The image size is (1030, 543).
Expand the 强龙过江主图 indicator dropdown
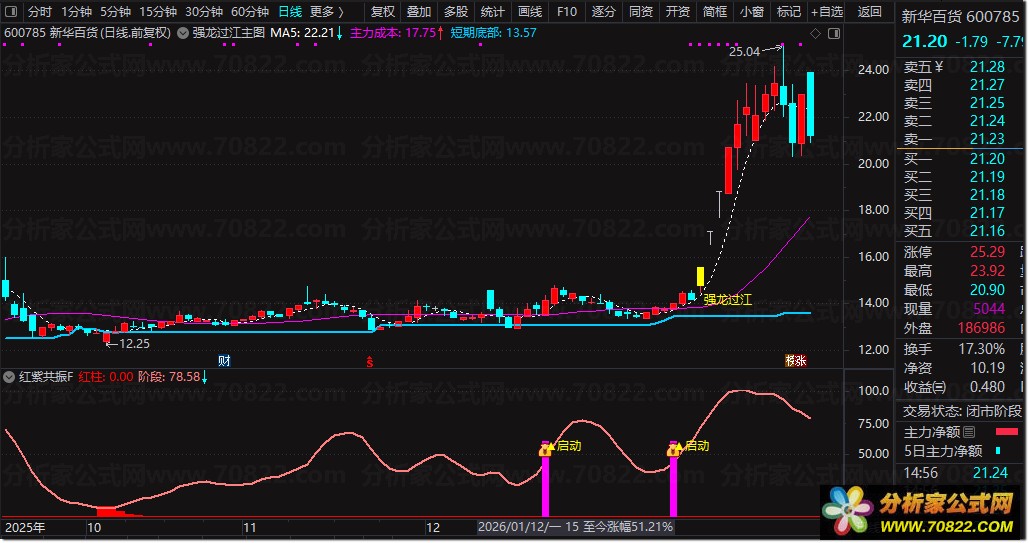click(183, 33)
